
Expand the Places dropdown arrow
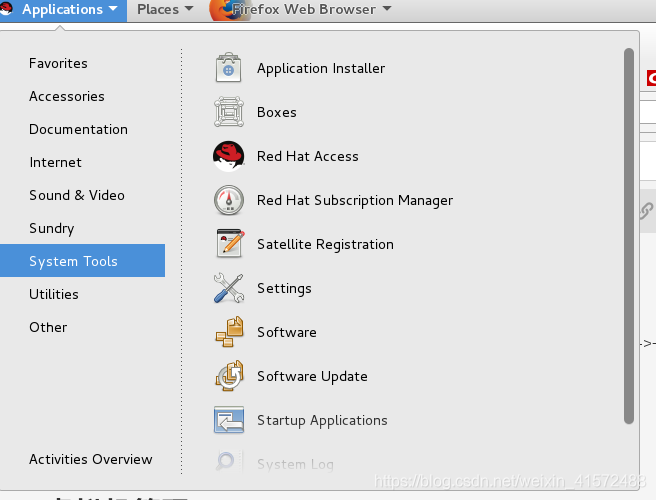tap(189, 8)
